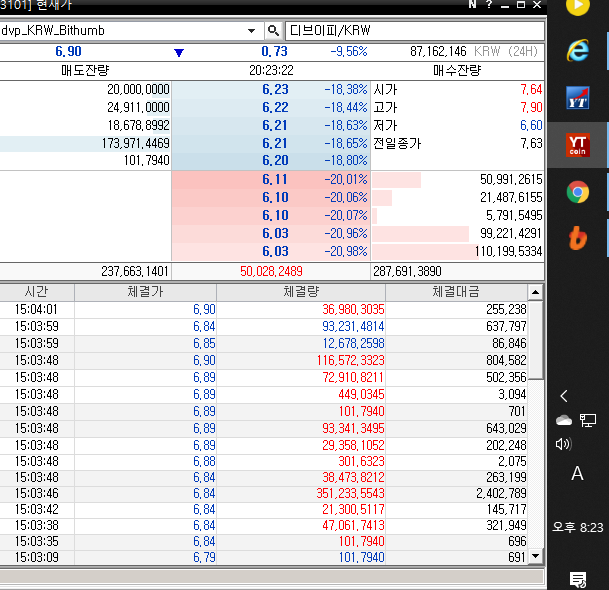Open the orange Bithumb taskbar icon
Screen dimensions: 609x590
pyautogui.click(x=577, y=238)
